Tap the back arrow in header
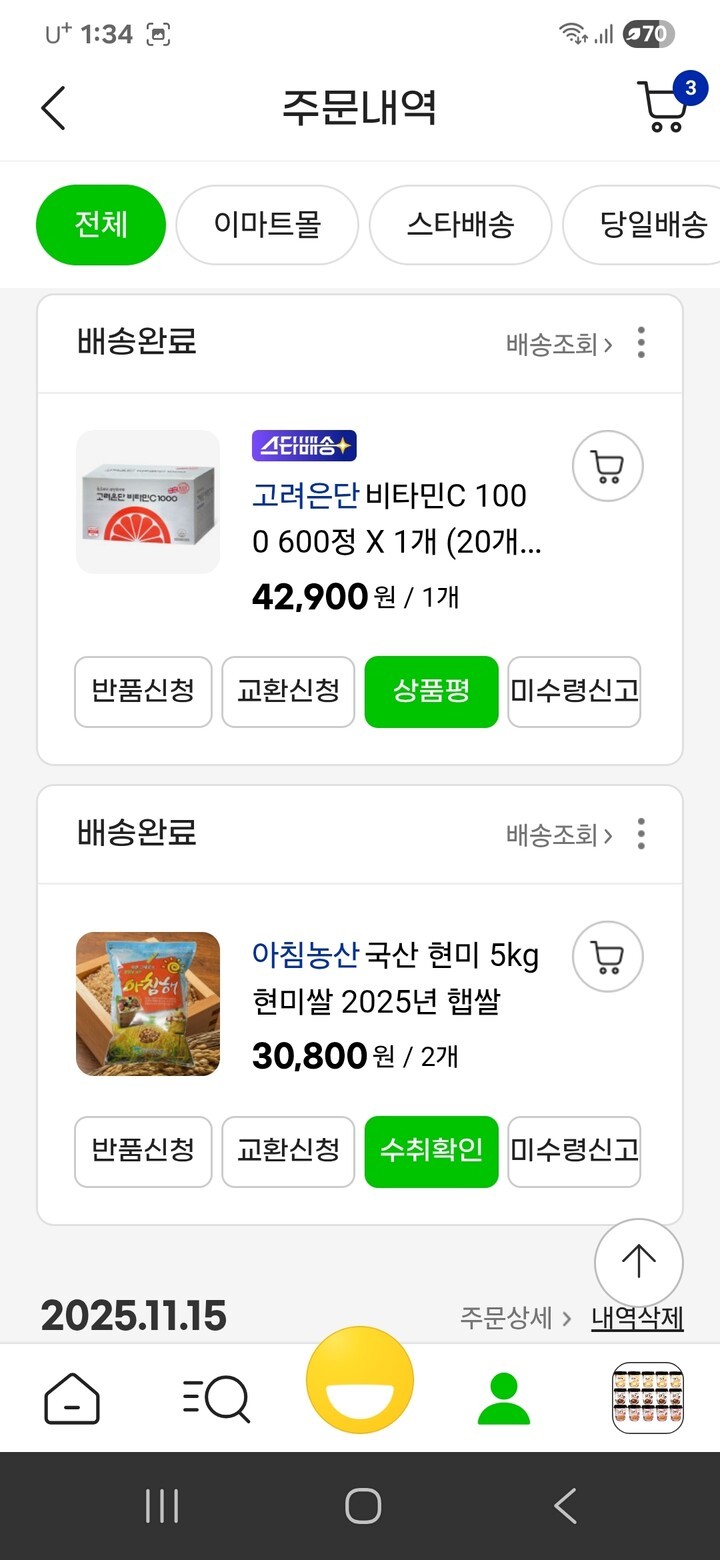The height and width of the screenshot is (1560, 720). coord(54,108)
